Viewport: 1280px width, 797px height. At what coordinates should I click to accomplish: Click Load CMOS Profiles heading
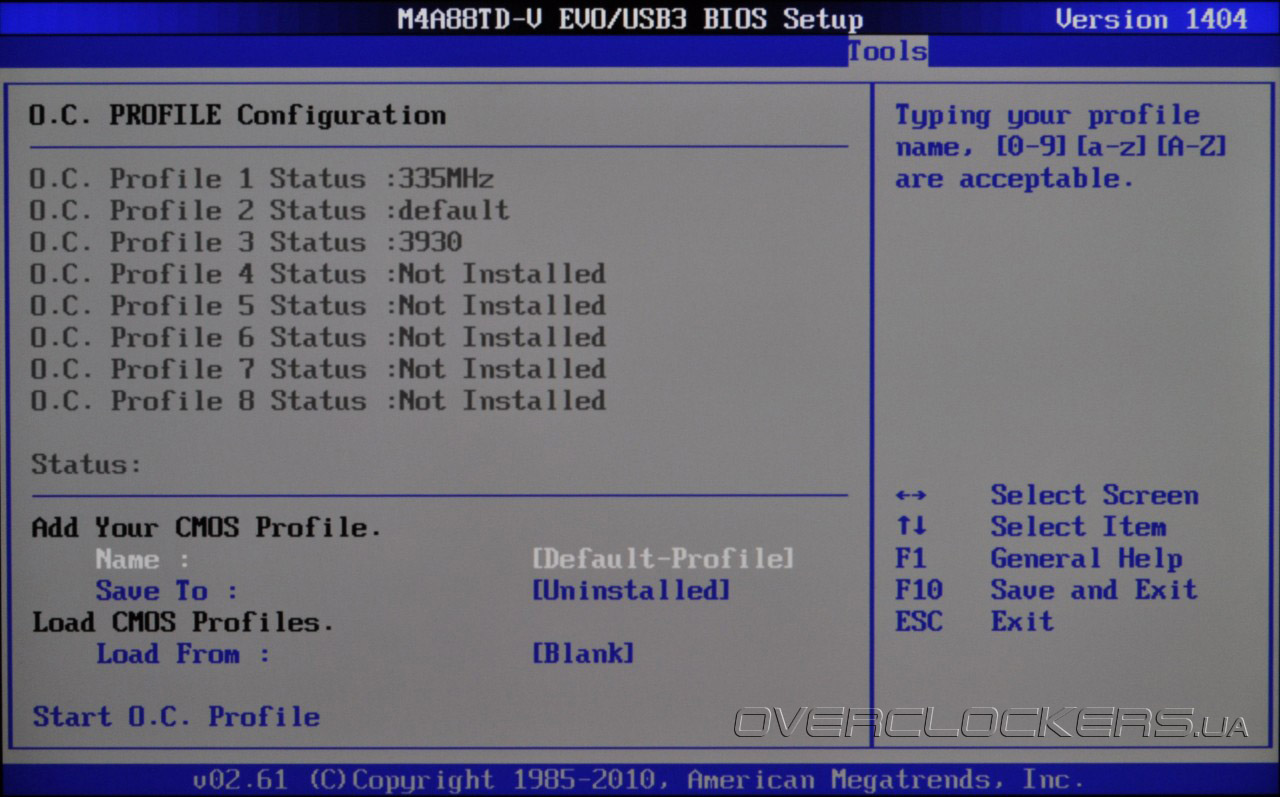click(183, 622)
